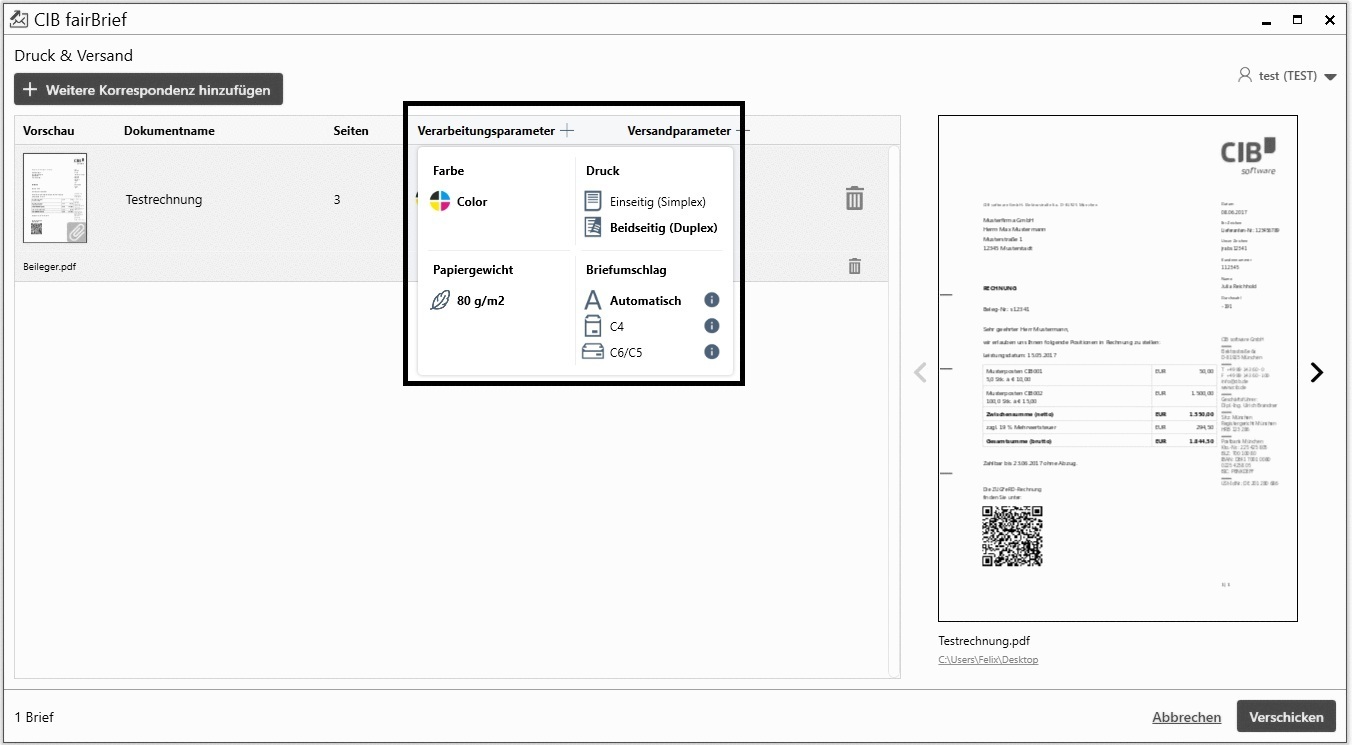Click the user profile icon
Viewport: 1352px width, 745px height.
(x=1245, y=75)
